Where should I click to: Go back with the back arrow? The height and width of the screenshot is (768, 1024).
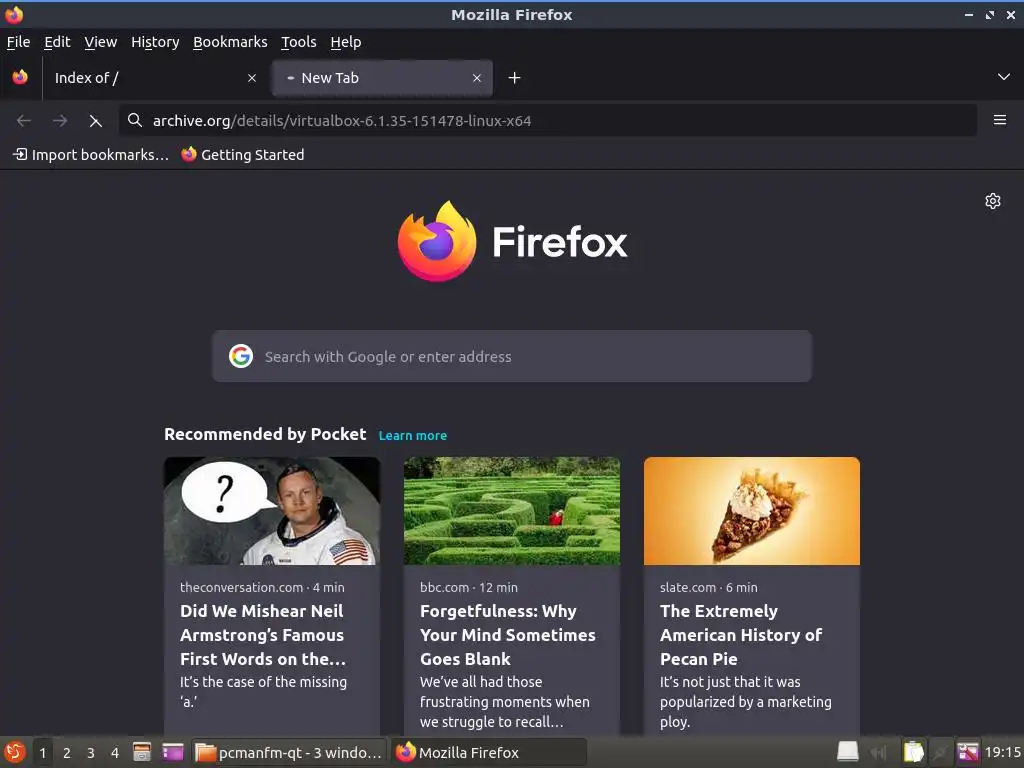tap(24, 120)
